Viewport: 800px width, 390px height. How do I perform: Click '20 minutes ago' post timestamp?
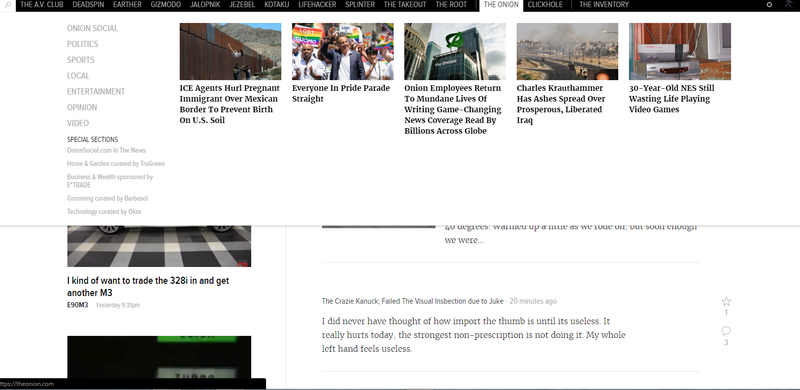tap(533, 301)
